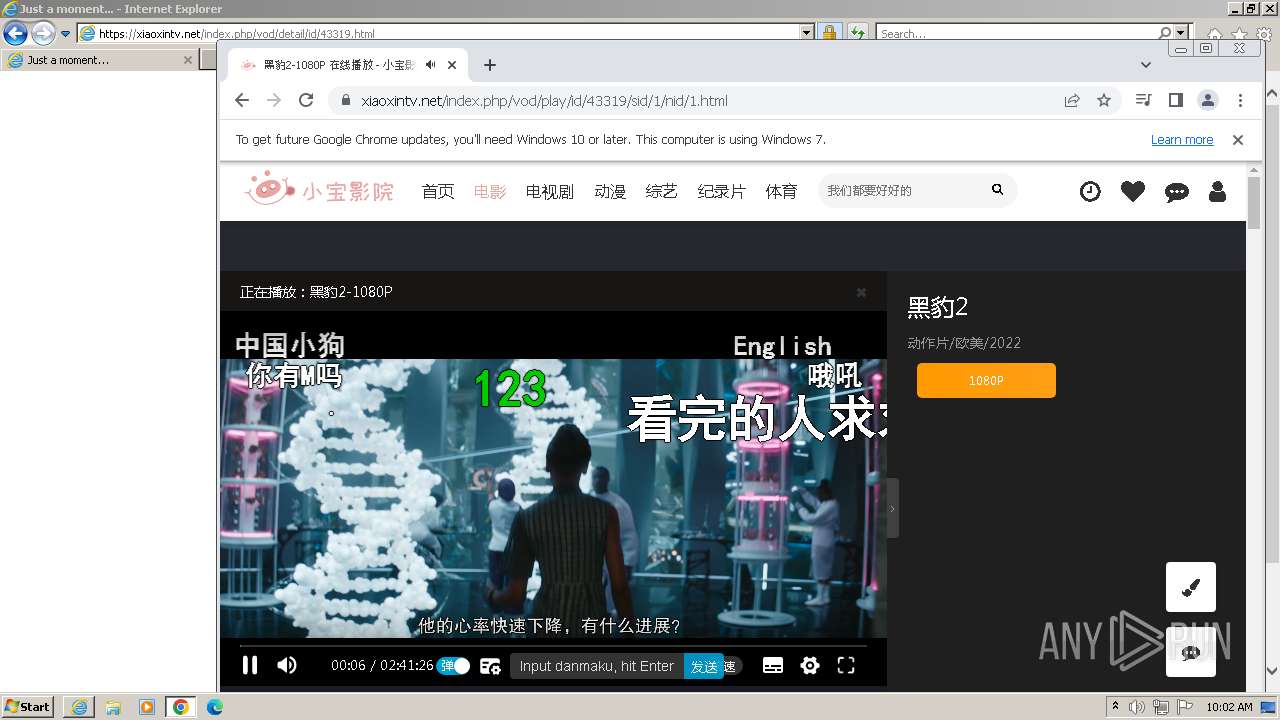Viewport: 1280px width, 720px height.
Task: Mute tab audio speaker icon
Action: pos(430,65)
